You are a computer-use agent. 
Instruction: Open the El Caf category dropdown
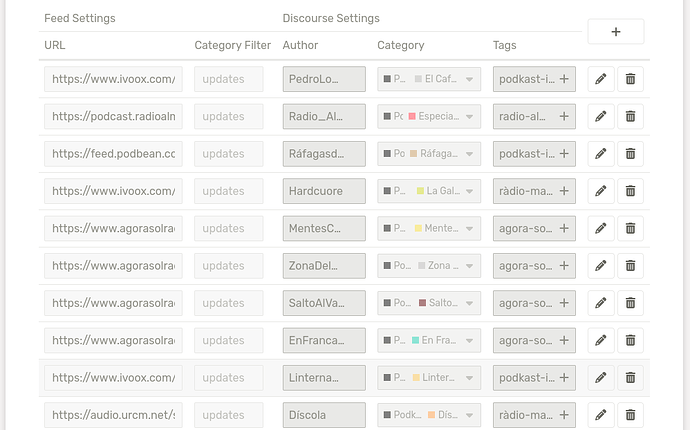(x=429, y=79)
